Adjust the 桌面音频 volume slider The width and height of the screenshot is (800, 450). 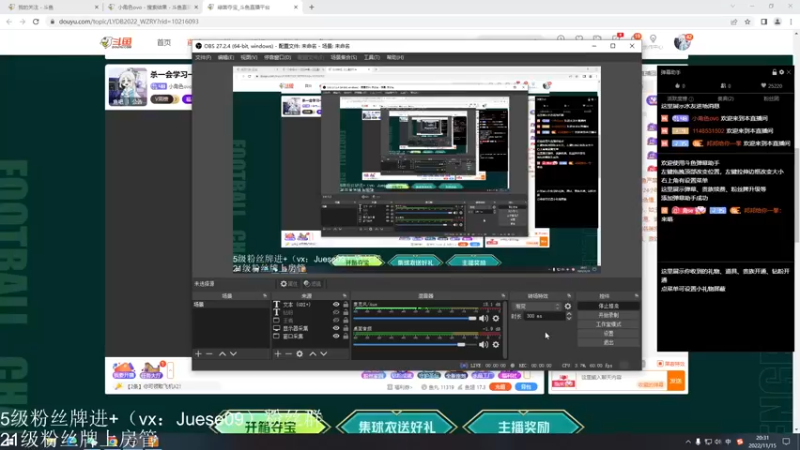415,345
